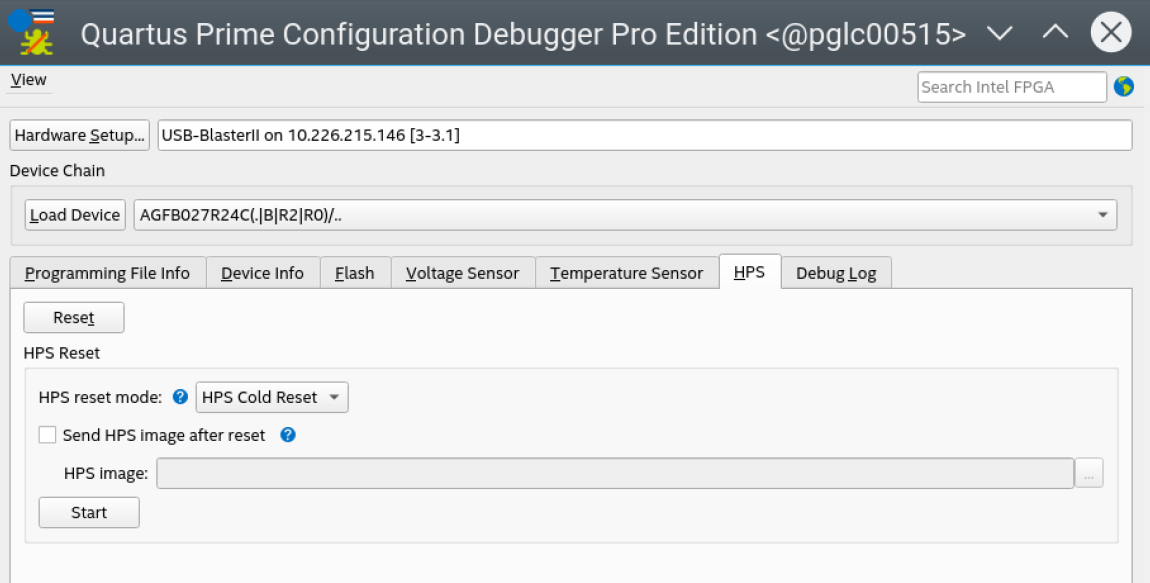Viewport: 1150px width, 583px height.
Task: Open the HPS reset mode dropdown
Action: (x=272, y=397)
